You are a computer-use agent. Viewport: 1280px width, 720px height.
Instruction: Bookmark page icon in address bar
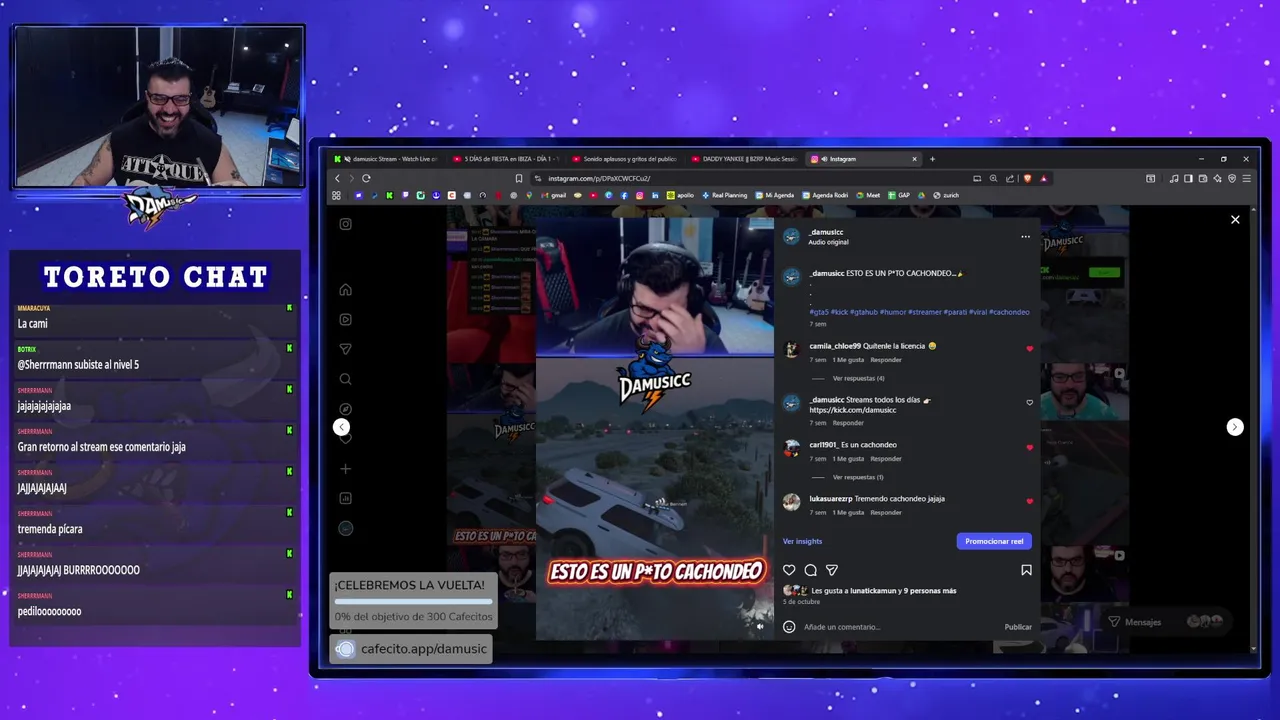pyautogui.click(x=518, y=178)
